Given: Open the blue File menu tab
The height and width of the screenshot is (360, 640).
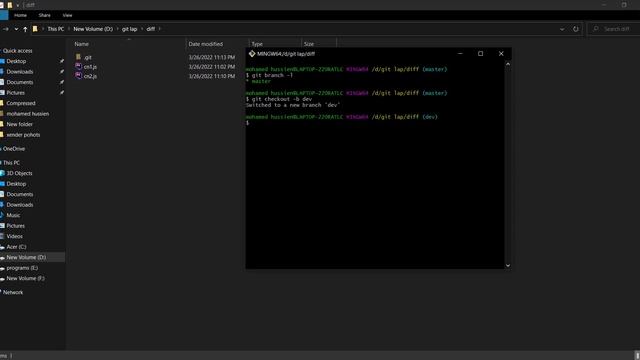Looking at the screenshot, I should coord(4,15).
